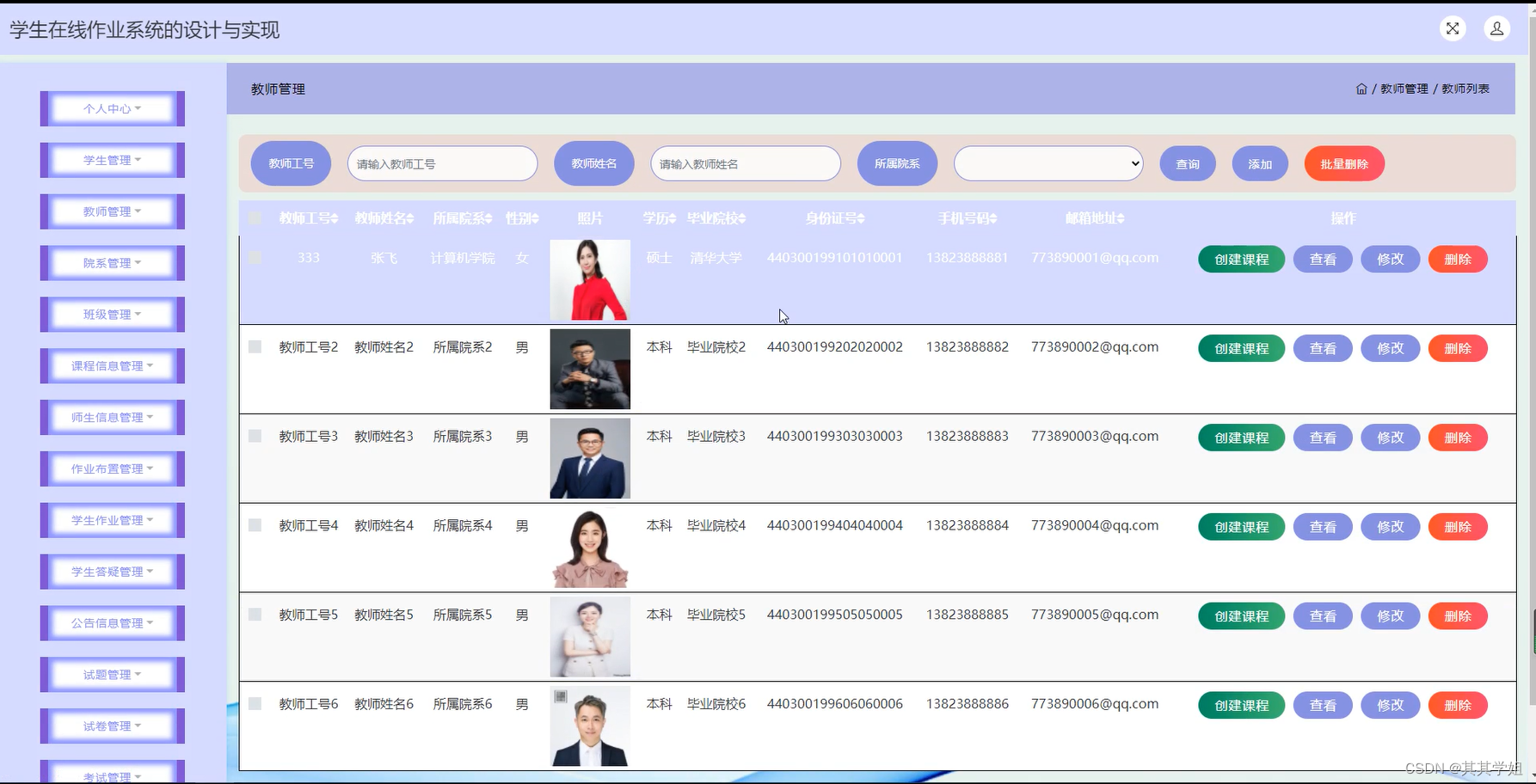Click the 请输入教师工号 input field
This screenshot has width=1536, height=784.
click(x=442, y=163)
